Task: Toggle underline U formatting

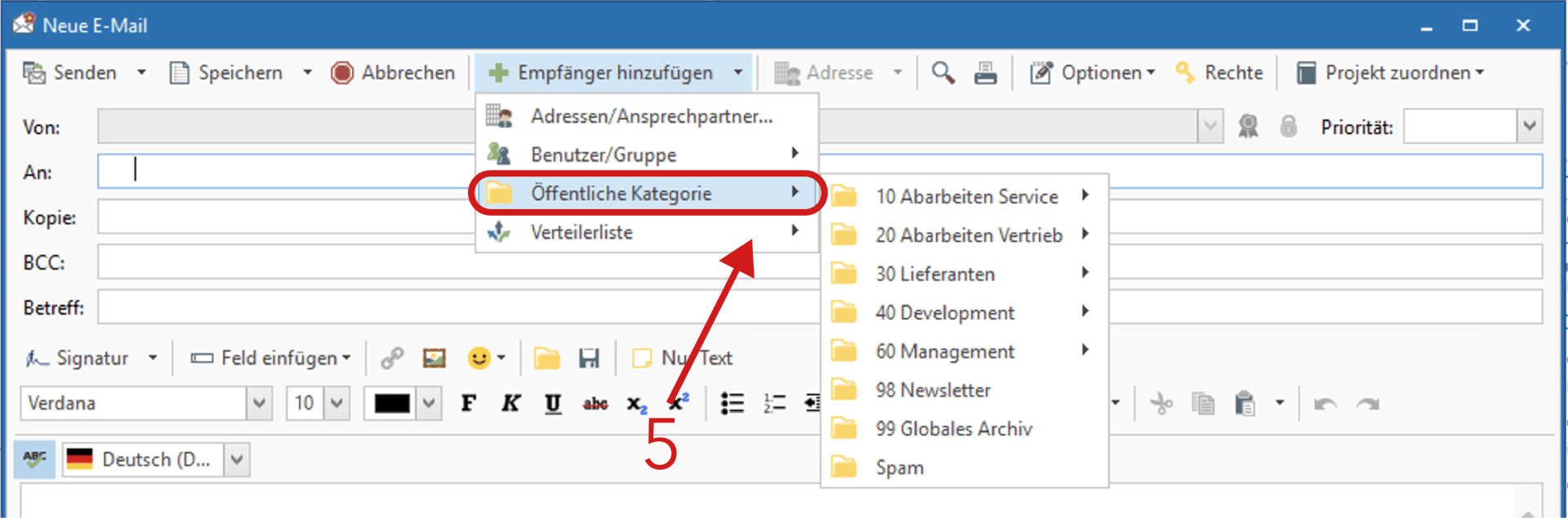Action: (x=553, y=403)
